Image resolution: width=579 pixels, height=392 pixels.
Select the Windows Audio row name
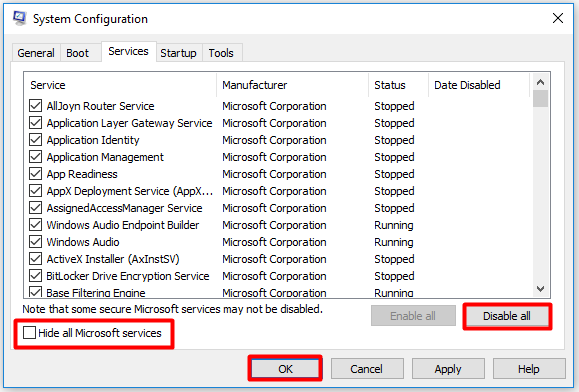tap(83, 242)
